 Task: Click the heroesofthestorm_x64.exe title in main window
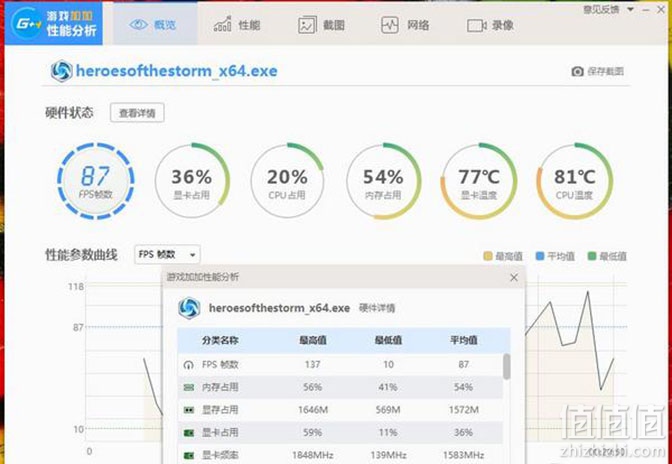177,71
